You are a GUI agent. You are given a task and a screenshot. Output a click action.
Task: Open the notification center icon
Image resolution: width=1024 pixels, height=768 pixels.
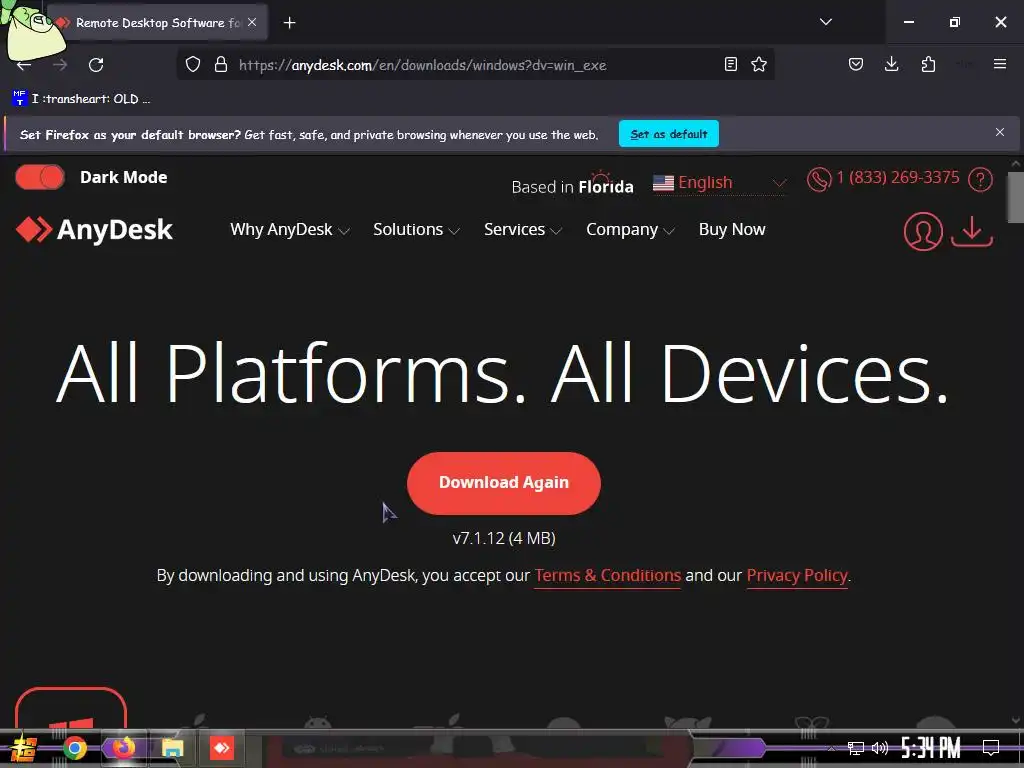991,748
